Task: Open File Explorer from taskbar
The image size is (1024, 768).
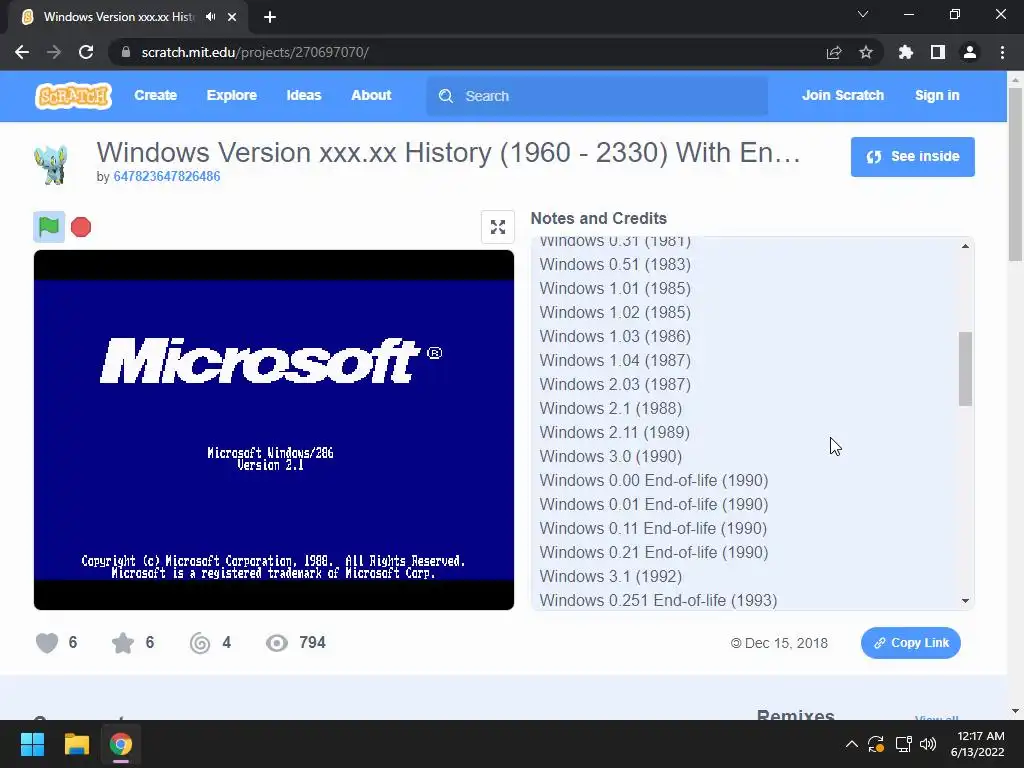Action: 76,744
